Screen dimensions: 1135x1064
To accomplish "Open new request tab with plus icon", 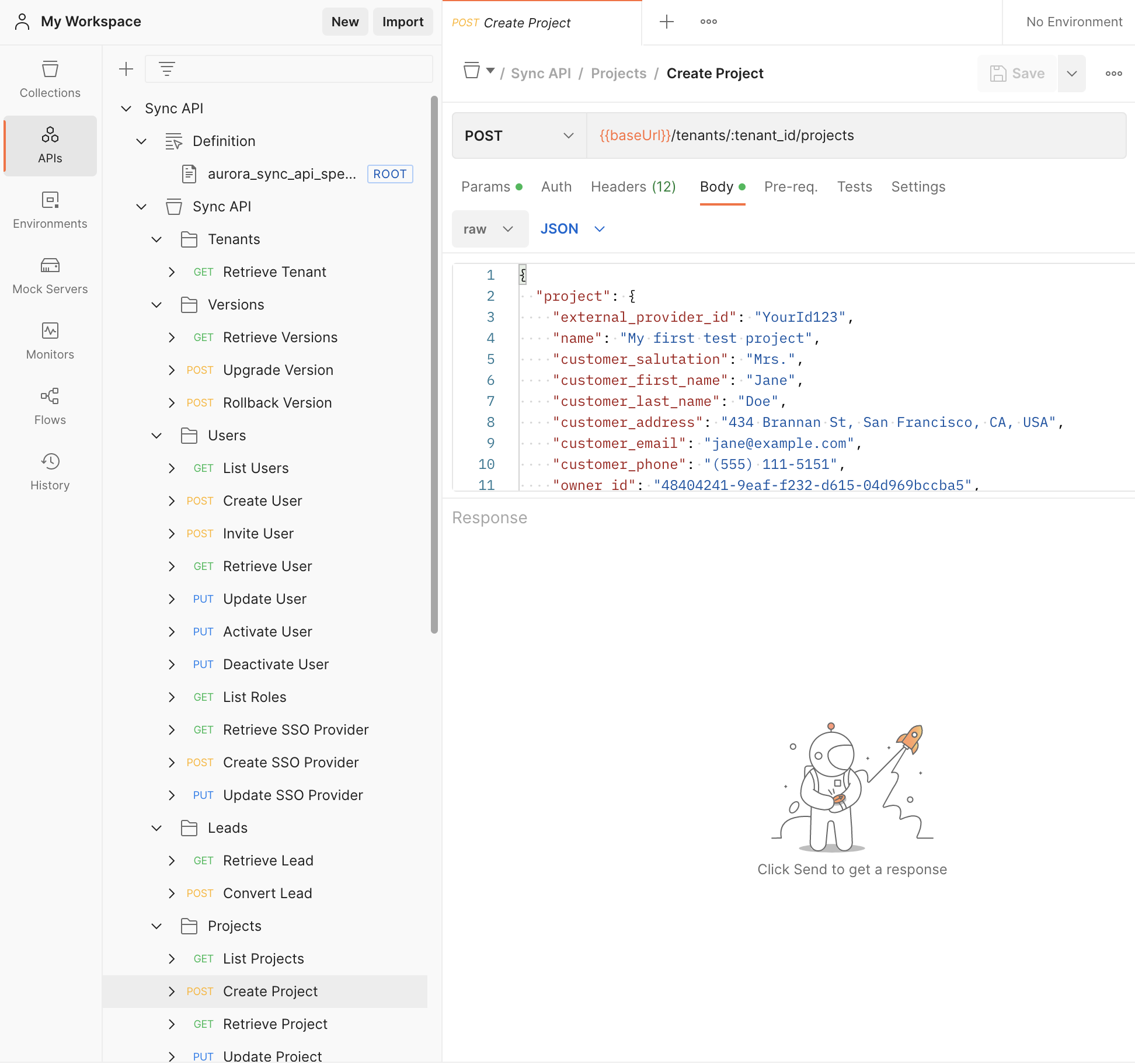I will tap(666, 22).
